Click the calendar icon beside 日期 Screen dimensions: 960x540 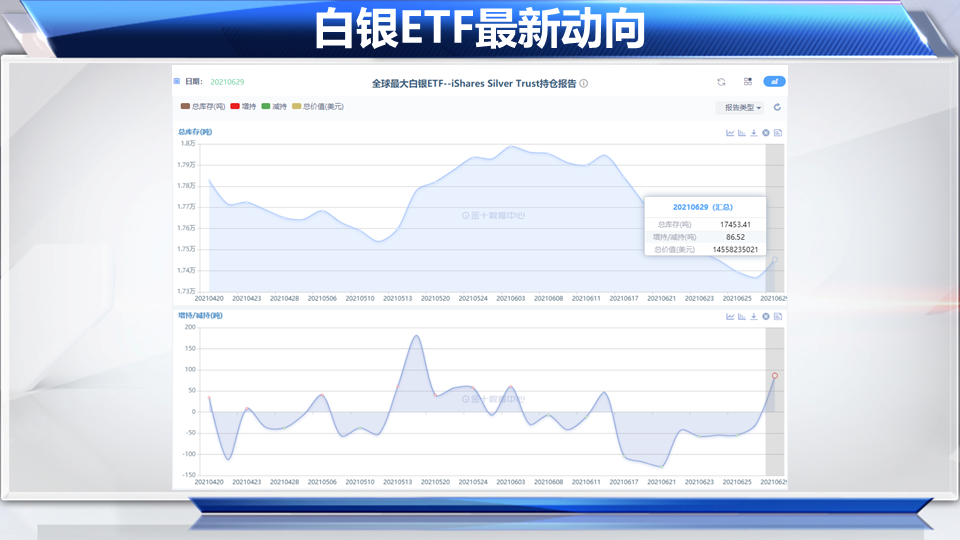pos(177,81)
